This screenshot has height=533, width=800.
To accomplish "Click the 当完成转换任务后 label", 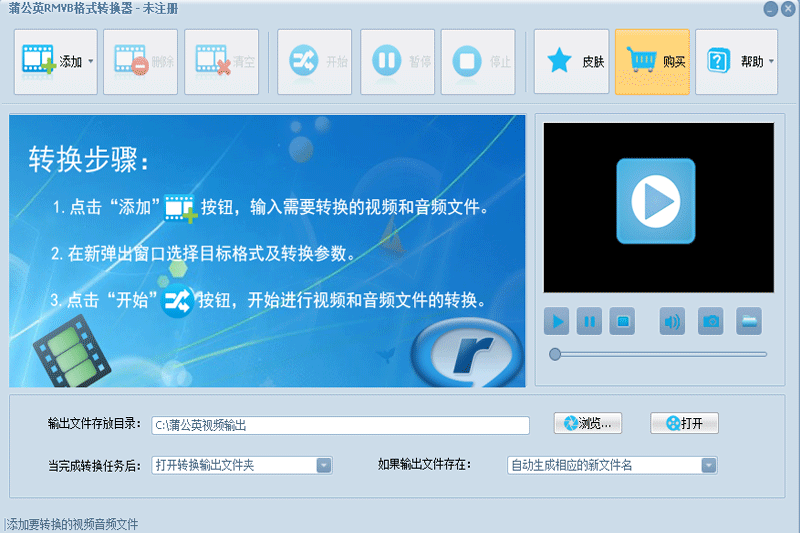I will click(x=94, y=466).
